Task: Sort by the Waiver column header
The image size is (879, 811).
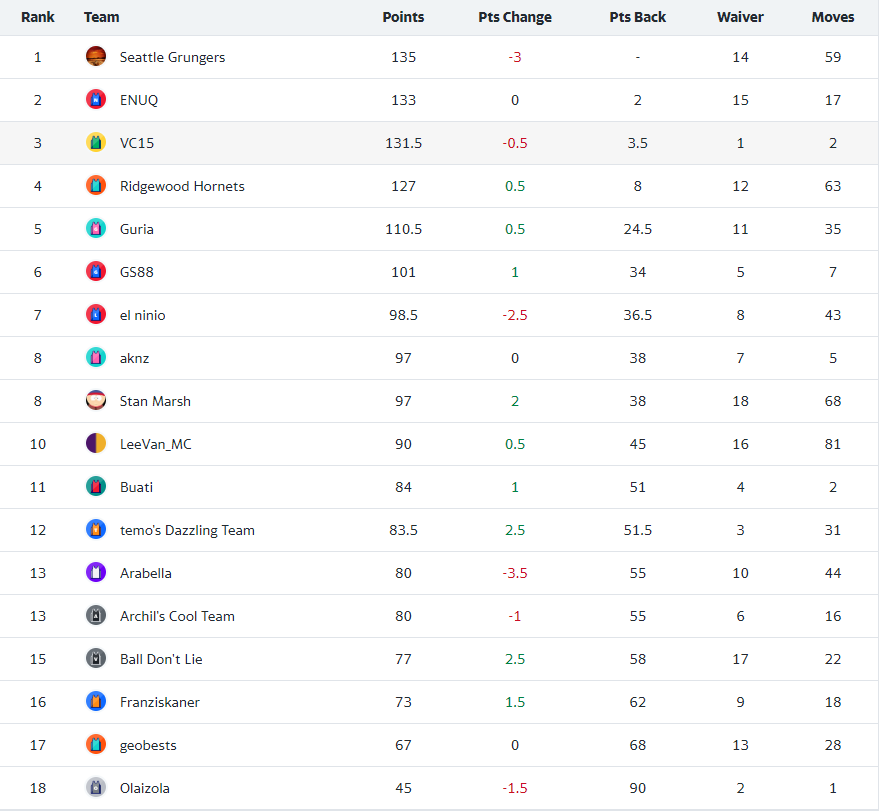Action: click(740, 17)
